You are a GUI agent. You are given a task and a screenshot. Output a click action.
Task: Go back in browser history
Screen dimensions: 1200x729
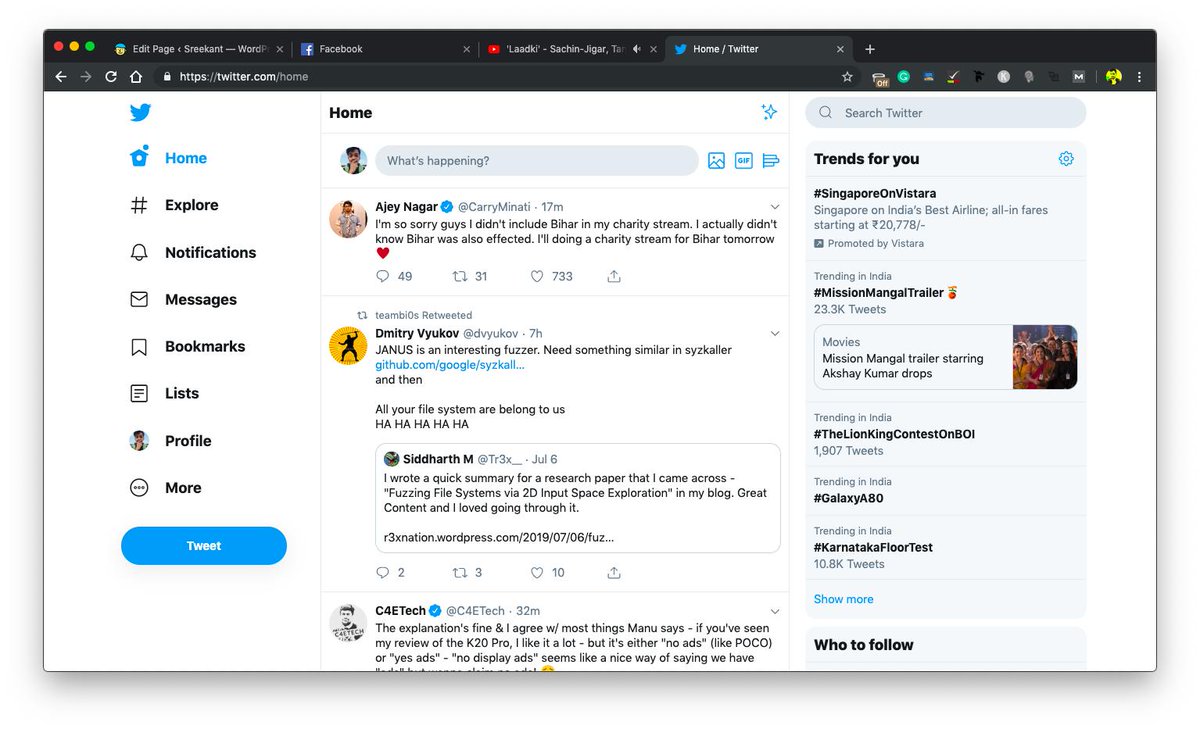[x=61, y=77]
